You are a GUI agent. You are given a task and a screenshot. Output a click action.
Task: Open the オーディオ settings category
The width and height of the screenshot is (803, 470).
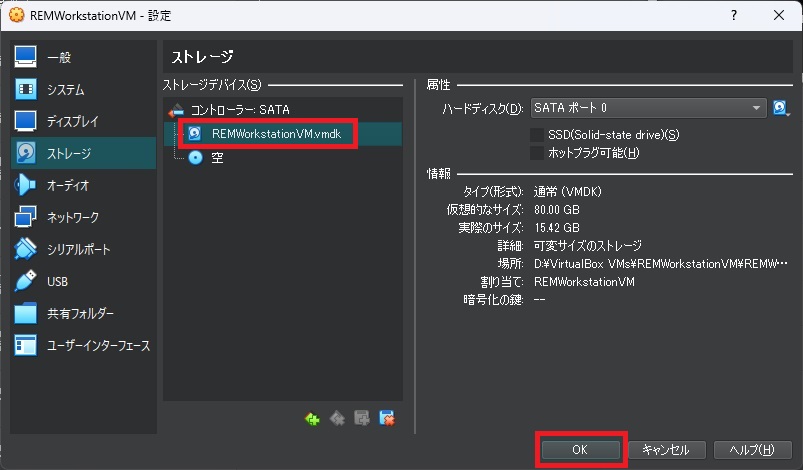[83, 185]
